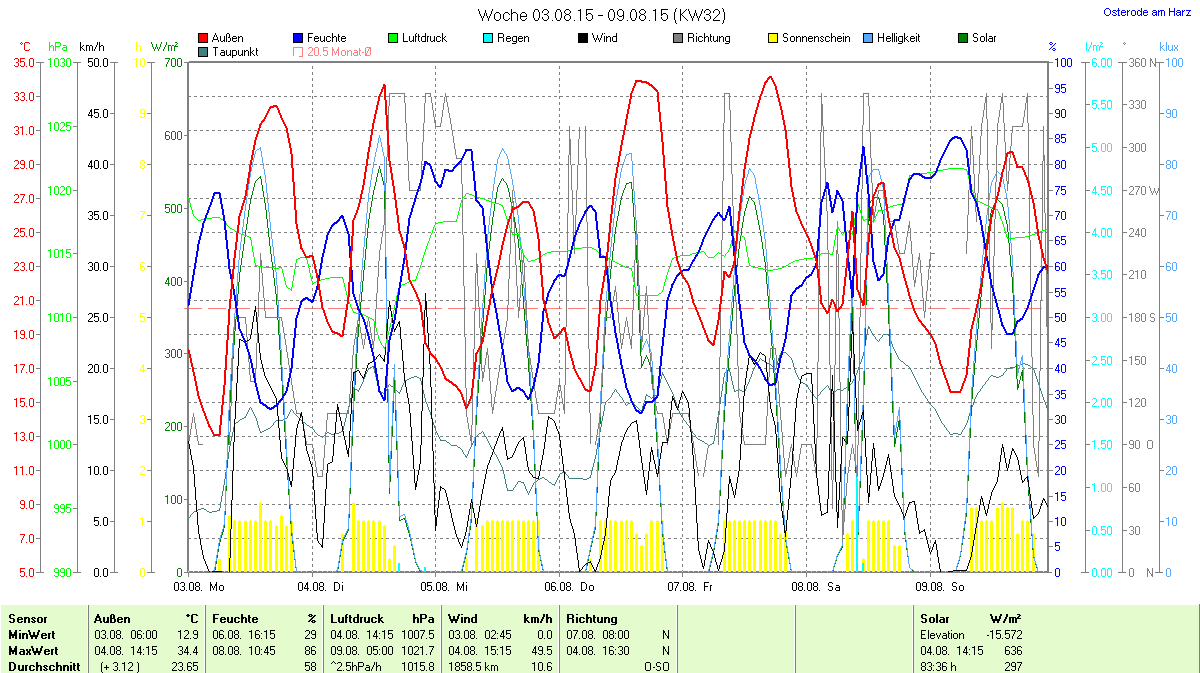Click the black Wind legend square
The image size is (1200, 673).
click(583, 39)
